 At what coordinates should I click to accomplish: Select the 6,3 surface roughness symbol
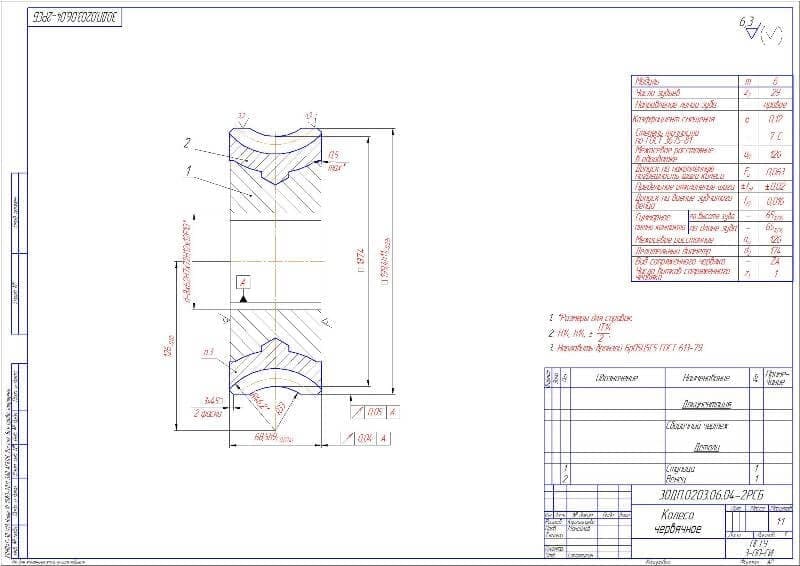click(x=748, y=28)
